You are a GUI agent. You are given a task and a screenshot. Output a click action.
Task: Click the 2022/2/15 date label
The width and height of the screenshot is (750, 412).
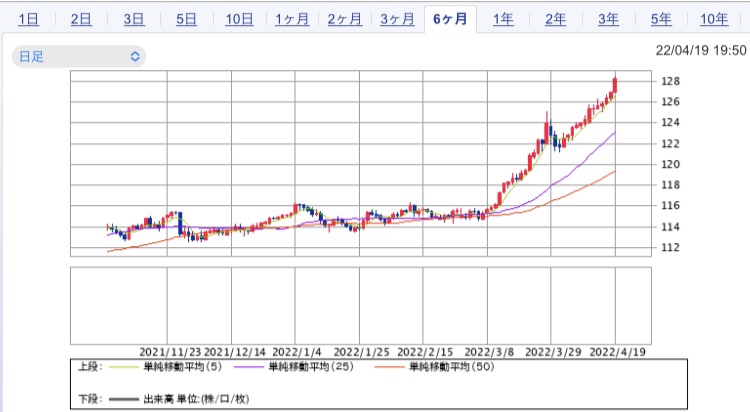pyautogui.click(x=425, y=352)
